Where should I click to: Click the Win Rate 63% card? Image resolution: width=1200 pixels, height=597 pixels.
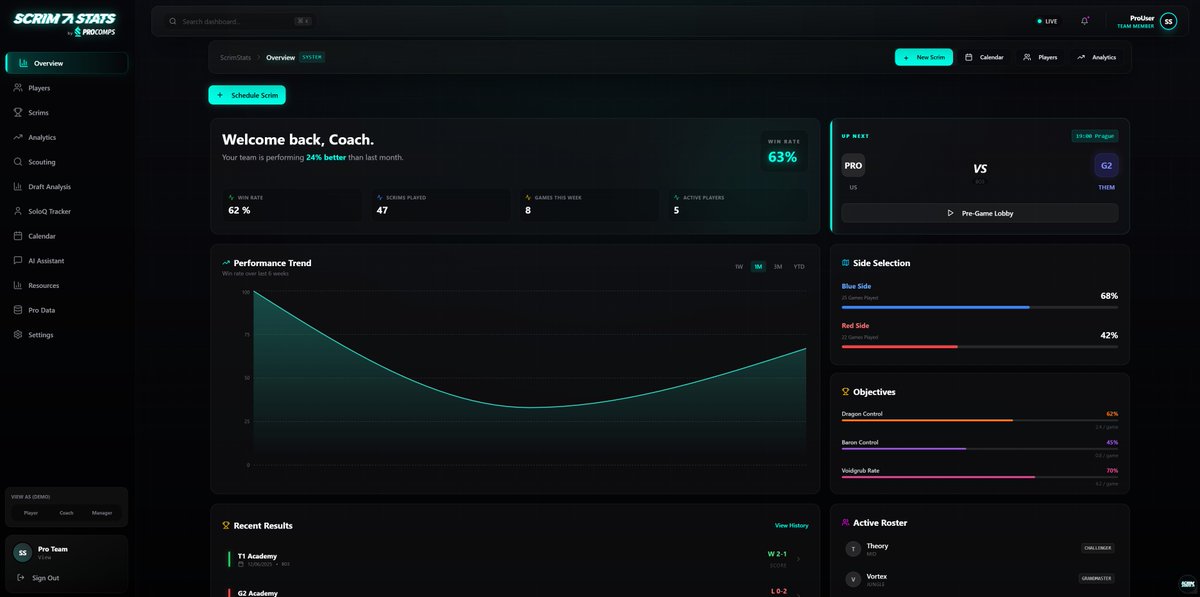click(782, 151)
